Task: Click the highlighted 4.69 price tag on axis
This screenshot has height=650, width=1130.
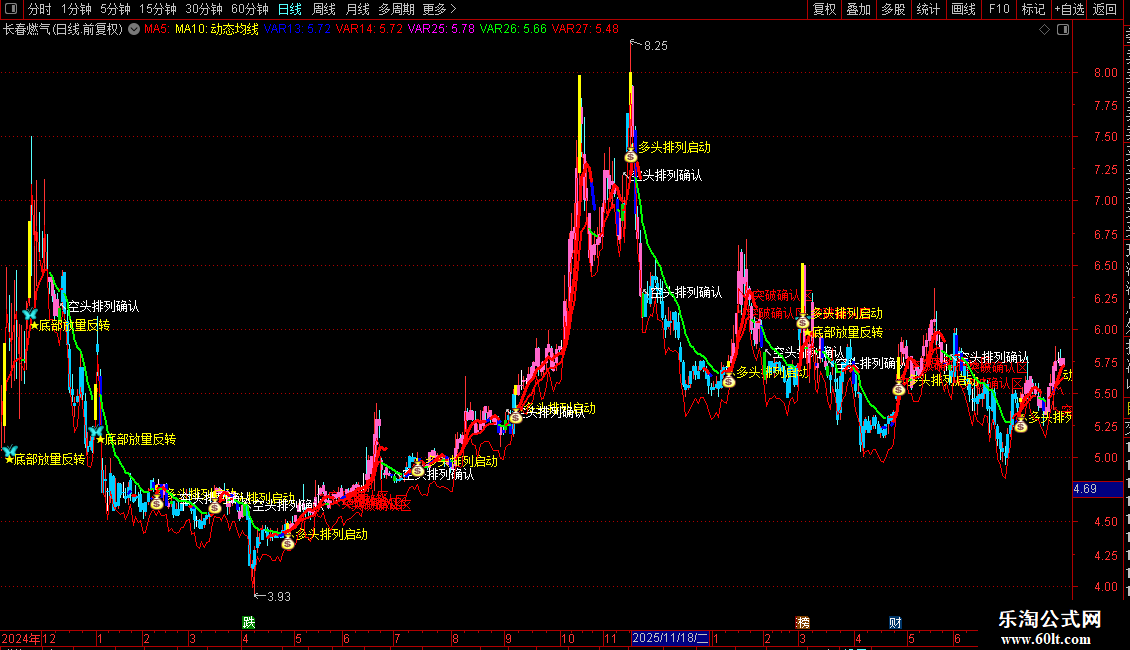Action: pos(1098,489)
